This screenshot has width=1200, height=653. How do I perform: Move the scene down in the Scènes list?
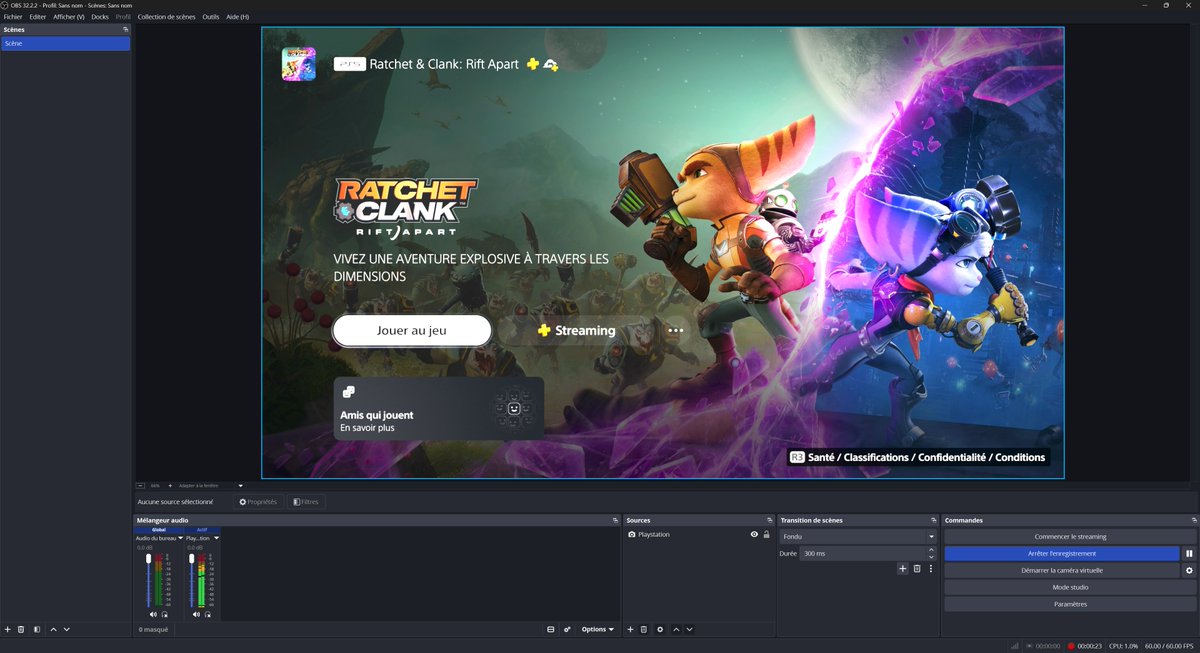coord(66,629)
